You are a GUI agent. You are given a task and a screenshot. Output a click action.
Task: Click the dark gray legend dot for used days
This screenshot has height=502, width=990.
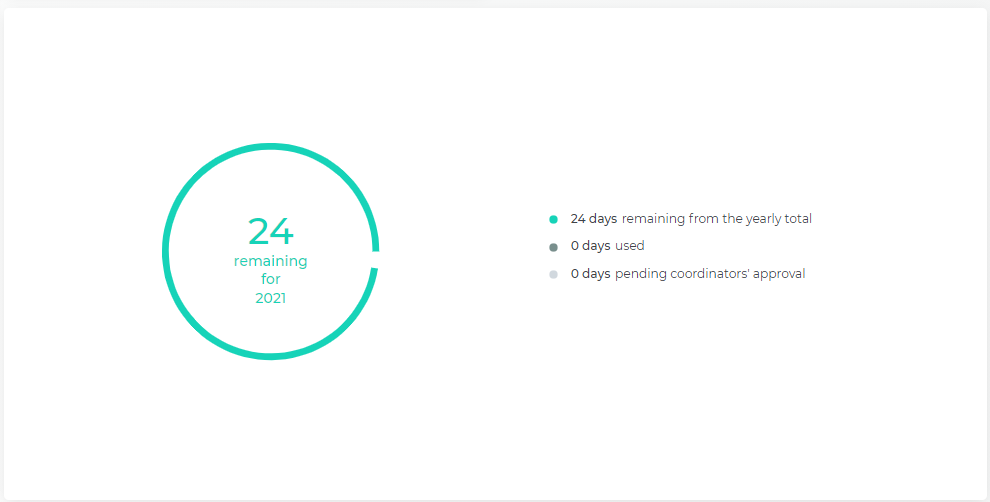(x=553, y=247)
